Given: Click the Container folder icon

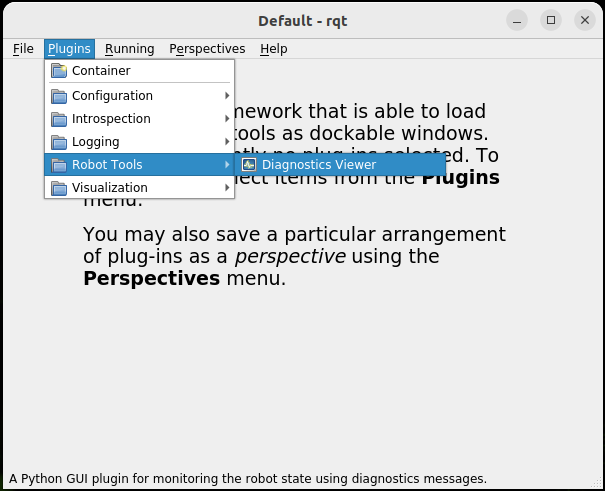Looking at the screenshot, I should click(x=59, y=71).
